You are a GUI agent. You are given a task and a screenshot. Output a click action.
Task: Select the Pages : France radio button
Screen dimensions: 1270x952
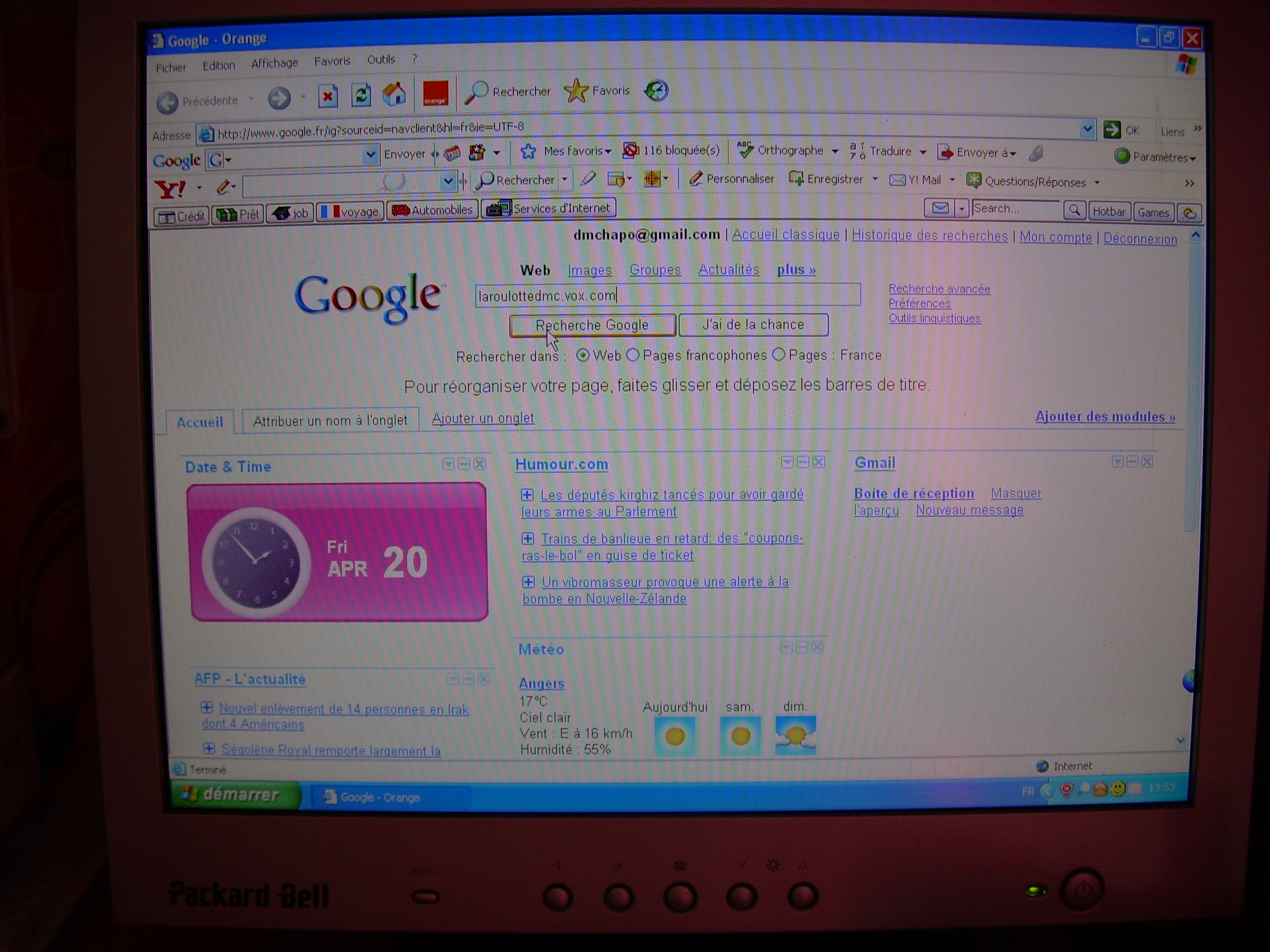click(779, 354)
